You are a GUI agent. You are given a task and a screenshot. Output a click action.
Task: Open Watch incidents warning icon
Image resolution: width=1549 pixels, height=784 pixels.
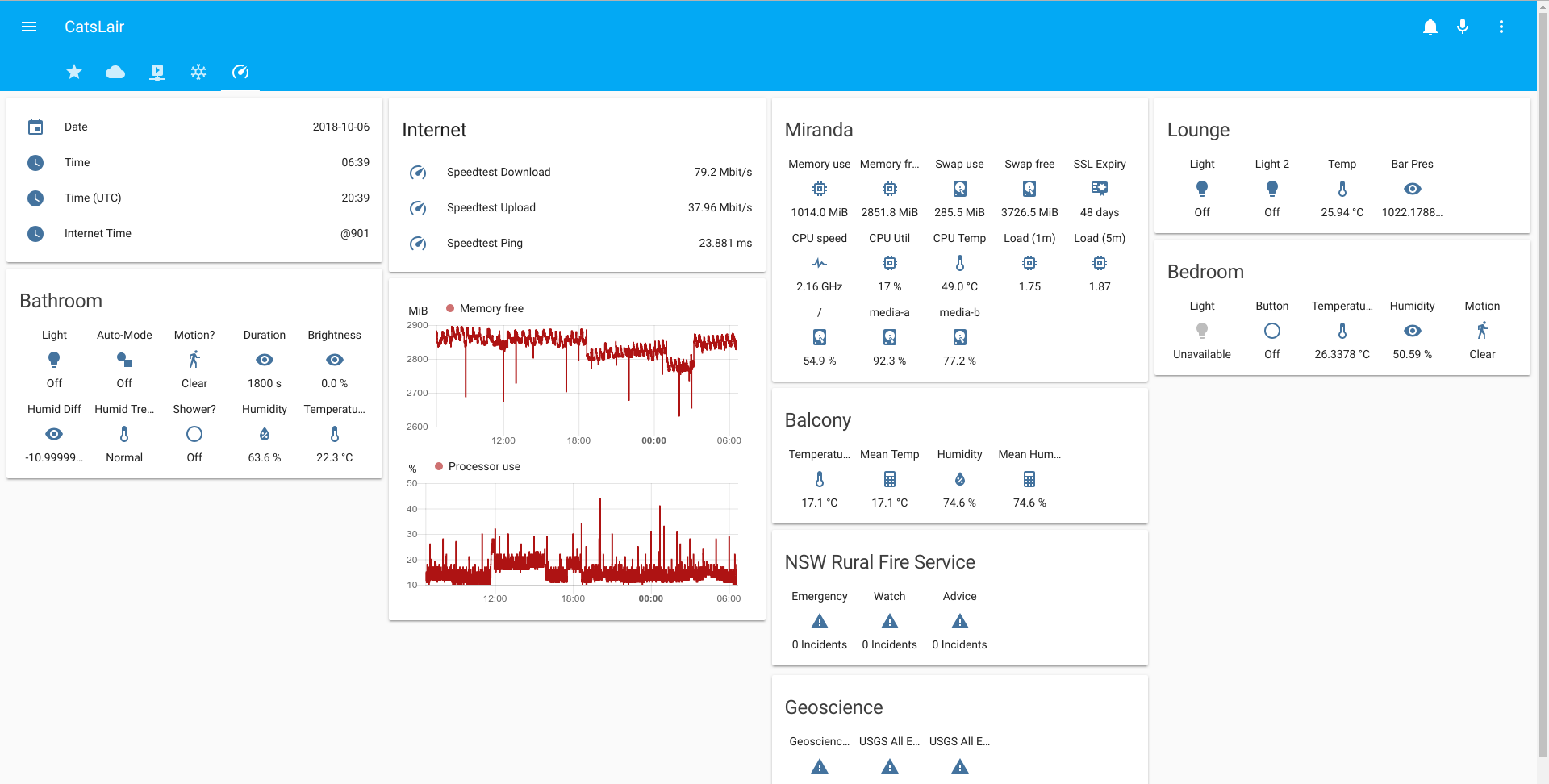(890, 621)
